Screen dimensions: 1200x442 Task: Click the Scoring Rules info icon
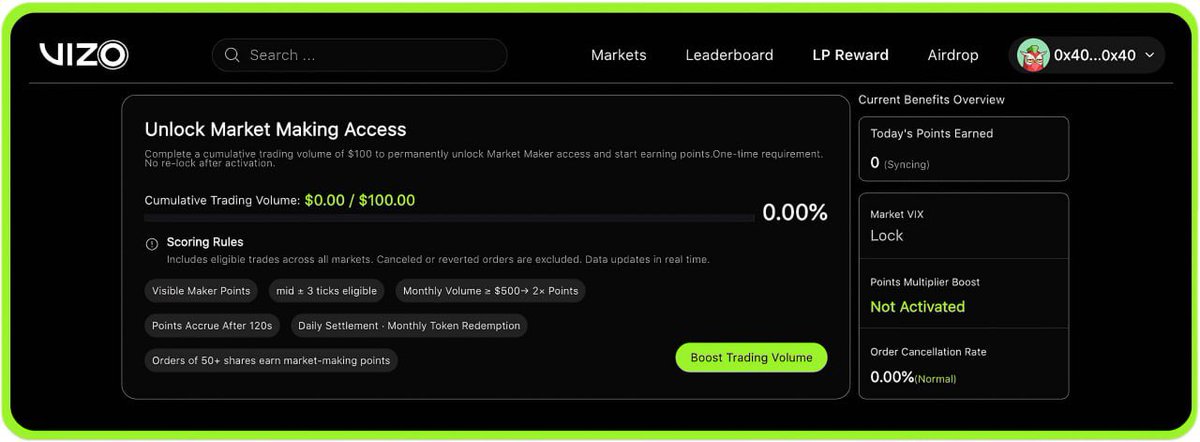pos(152,243)
